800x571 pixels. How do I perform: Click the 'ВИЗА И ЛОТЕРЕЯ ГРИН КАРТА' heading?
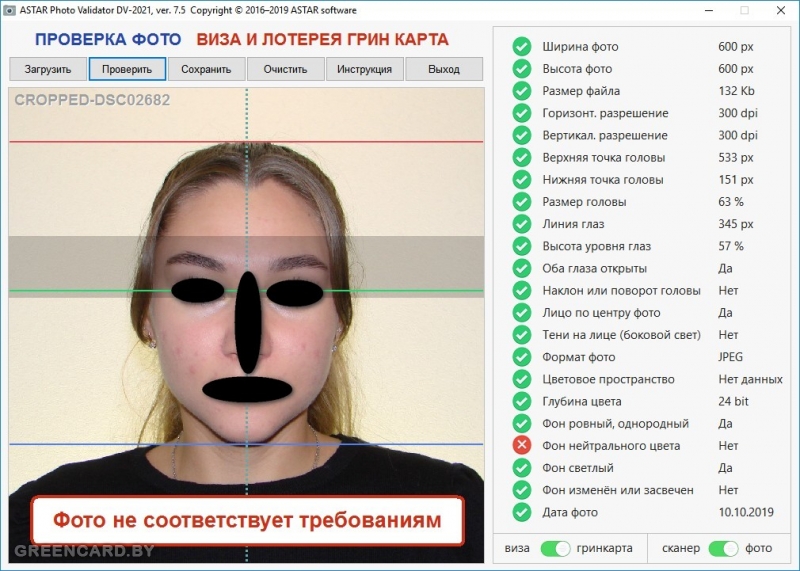click(322, 39)
